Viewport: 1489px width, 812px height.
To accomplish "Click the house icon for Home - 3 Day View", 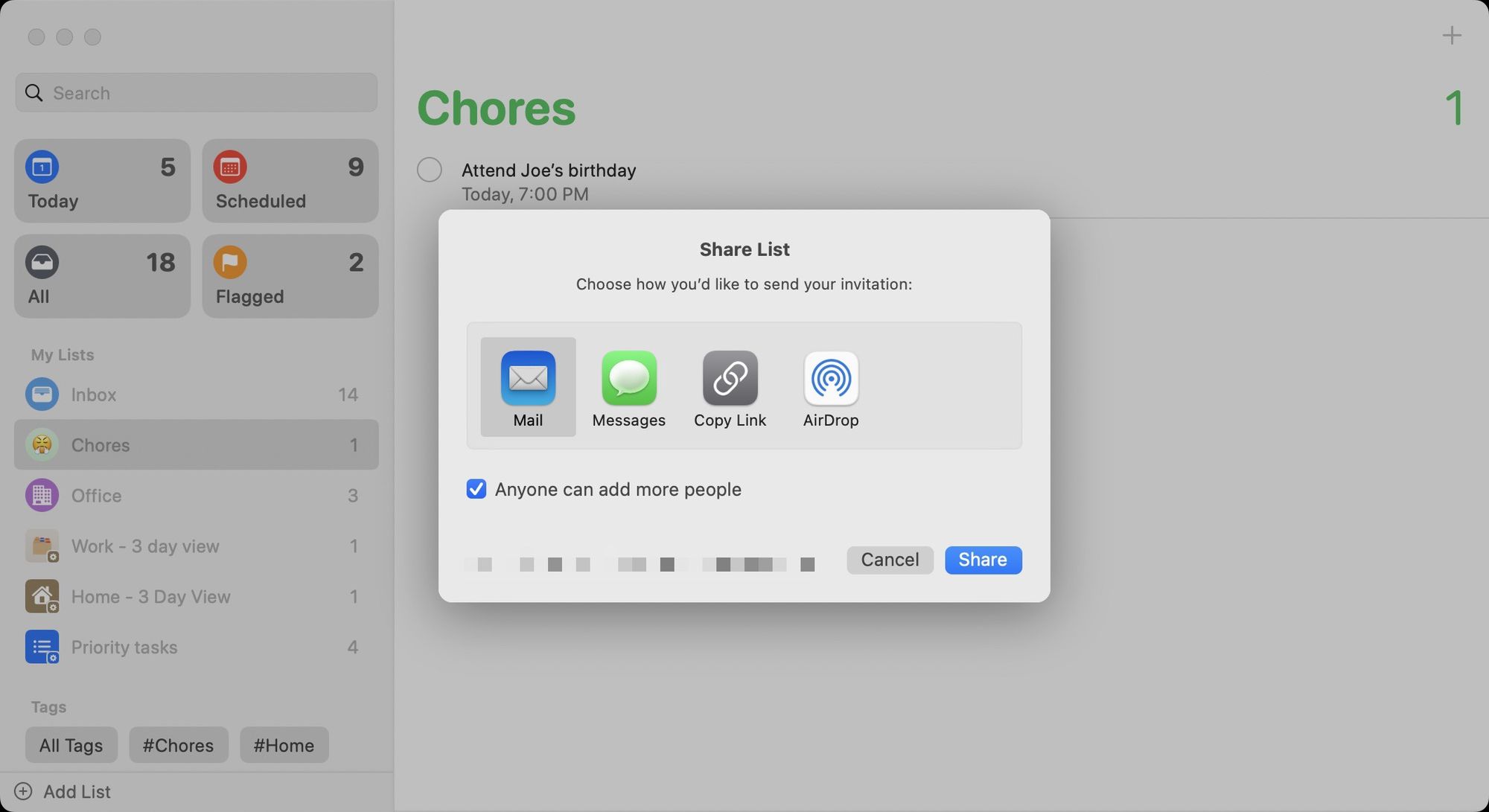I will click(x=42, y=596).
